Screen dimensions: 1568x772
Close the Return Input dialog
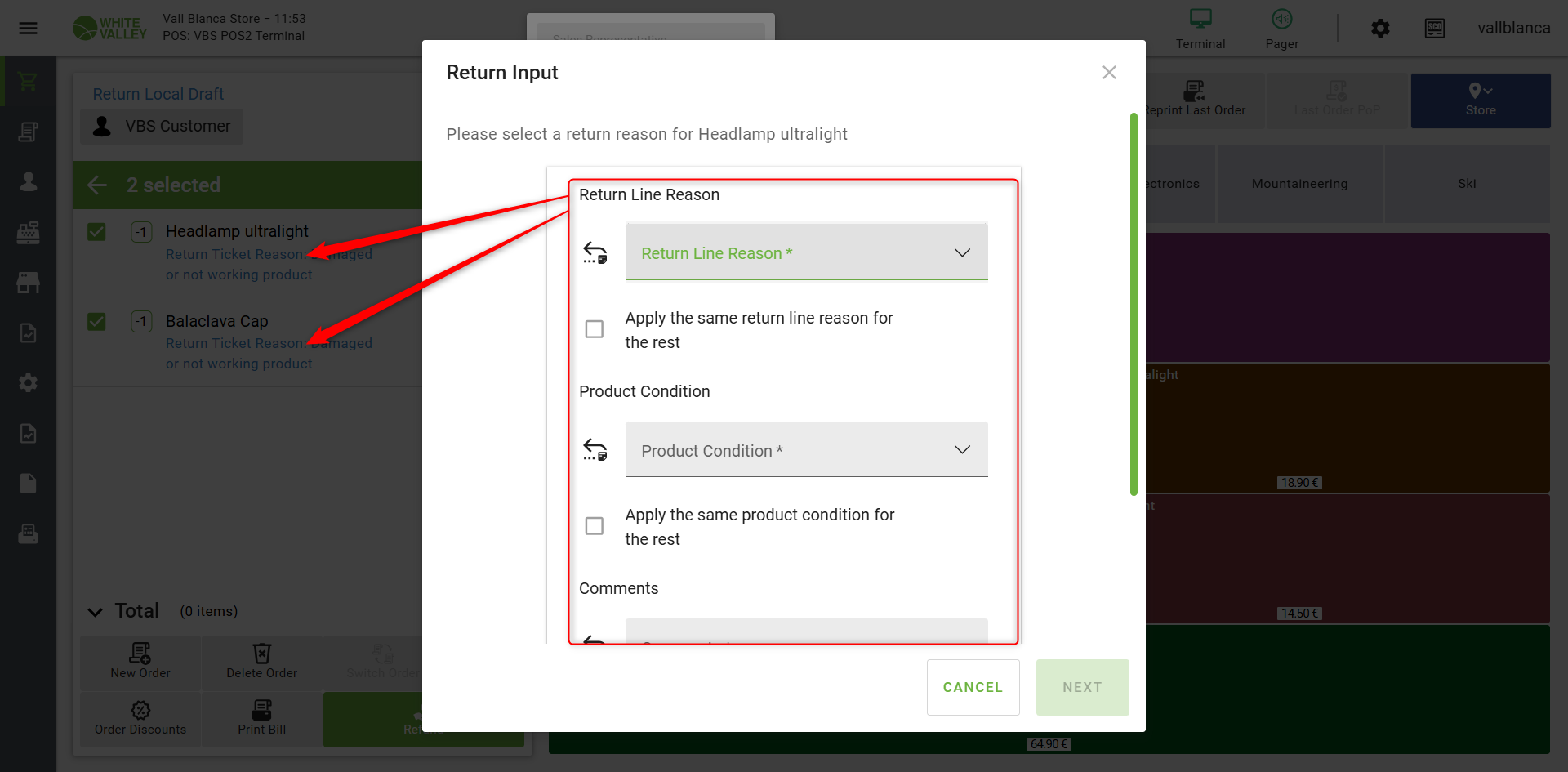click(x=1109, y=73)
